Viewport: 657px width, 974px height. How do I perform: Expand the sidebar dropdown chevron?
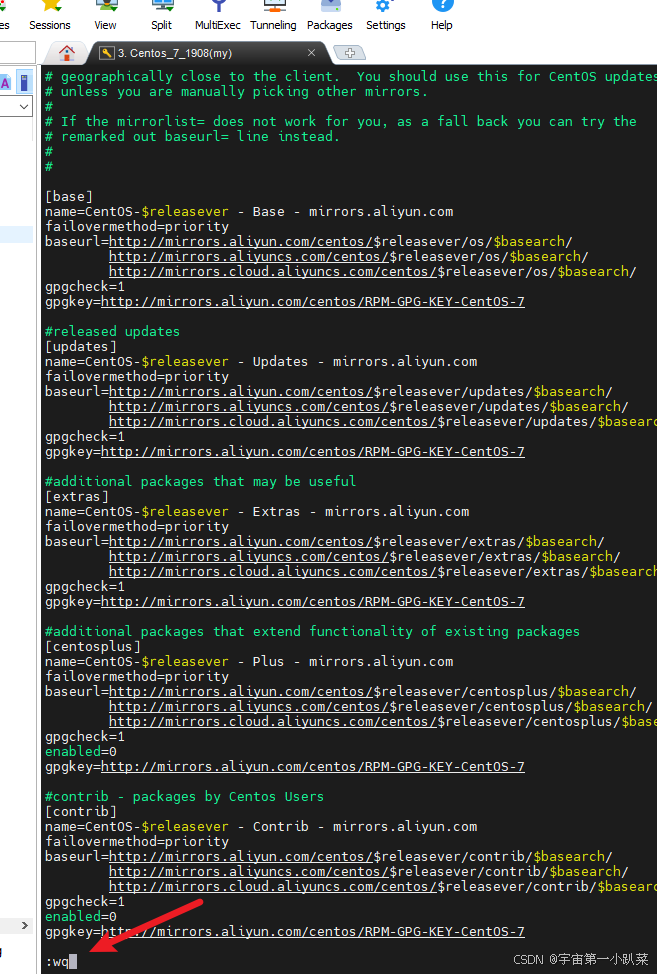(x=24, y=107)
